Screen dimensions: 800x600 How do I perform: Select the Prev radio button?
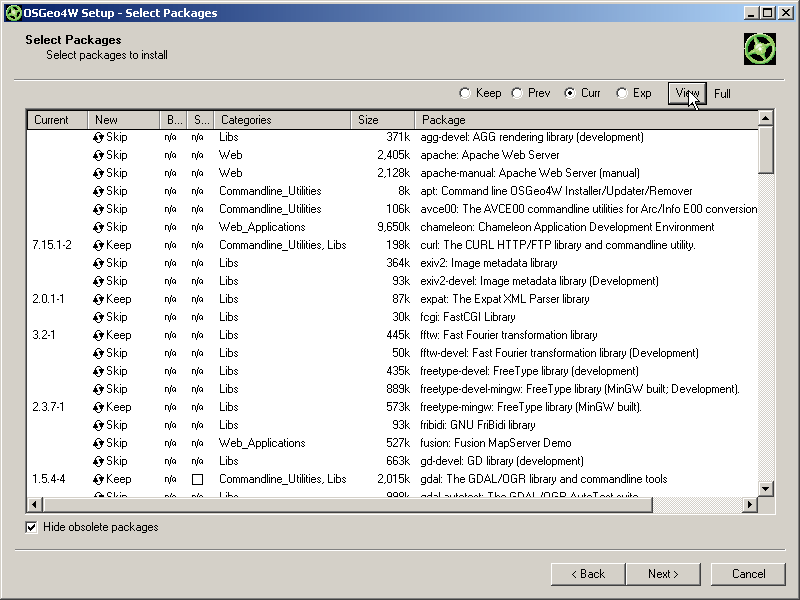click(517, 93)
